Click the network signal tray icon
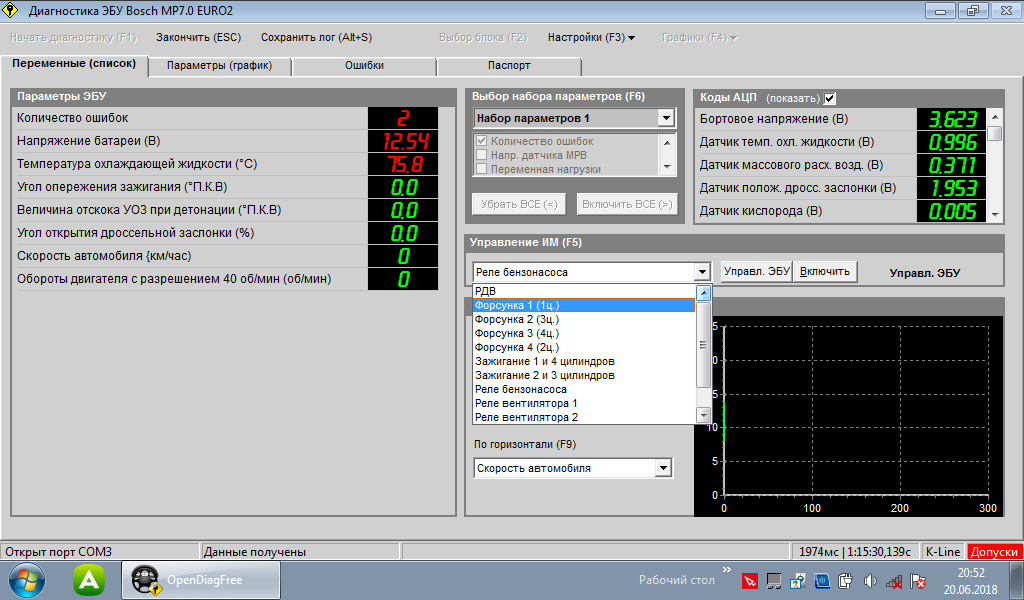Screen dimensions: 1024x600 pos(893,580)
